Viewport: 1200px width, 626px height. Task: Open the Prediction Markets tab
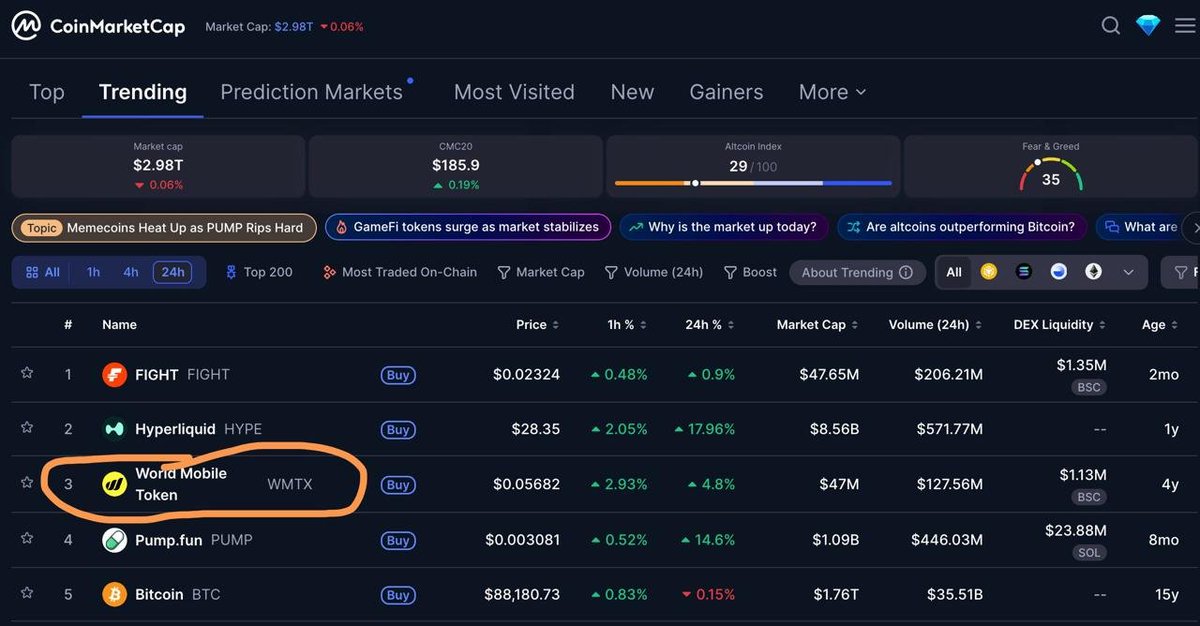[311, 92]
